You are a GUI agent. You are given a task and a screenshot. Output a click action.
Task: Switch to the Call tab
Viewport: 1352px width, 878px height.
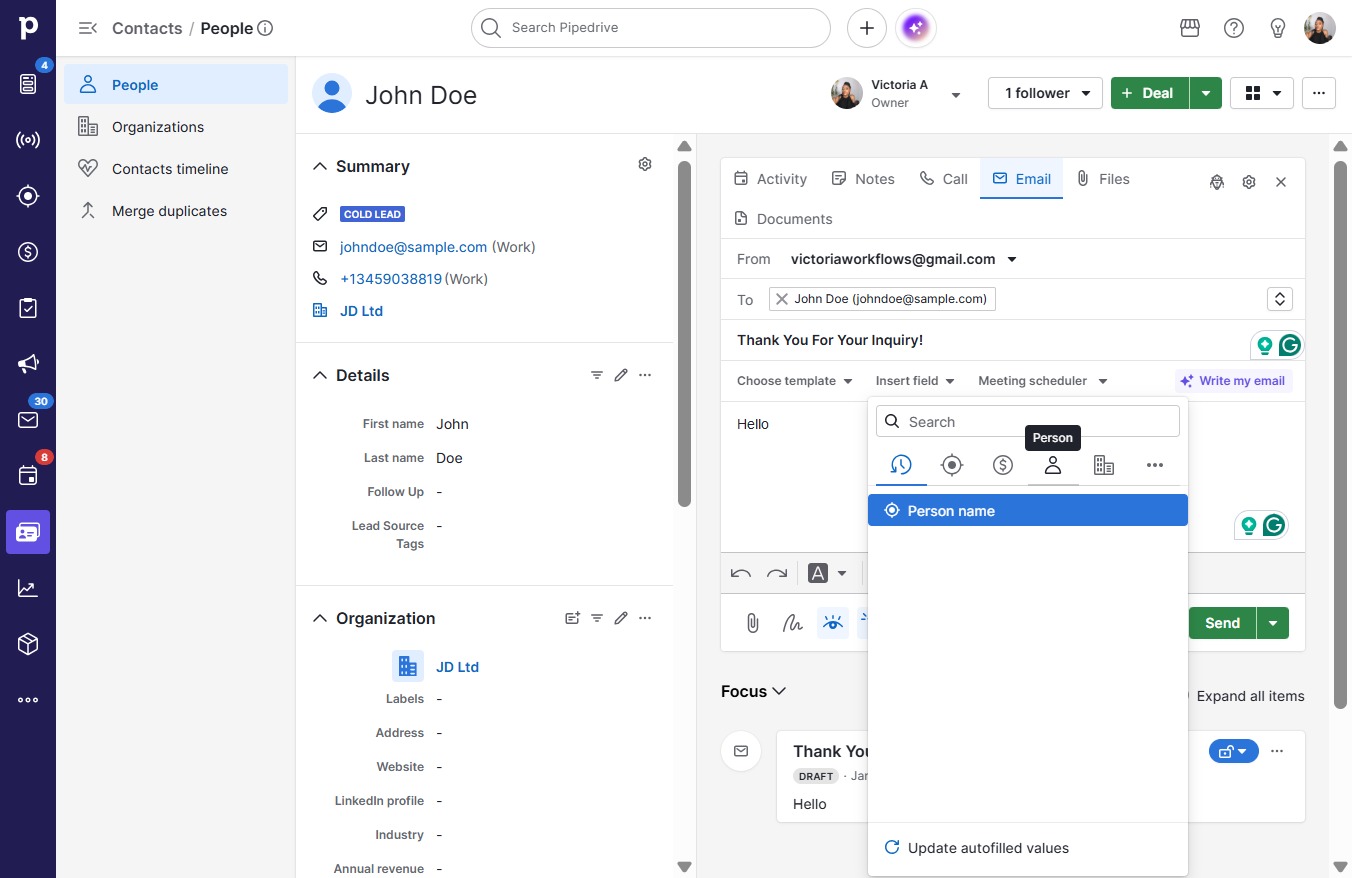pyautogui.click(x=944, y=179)
